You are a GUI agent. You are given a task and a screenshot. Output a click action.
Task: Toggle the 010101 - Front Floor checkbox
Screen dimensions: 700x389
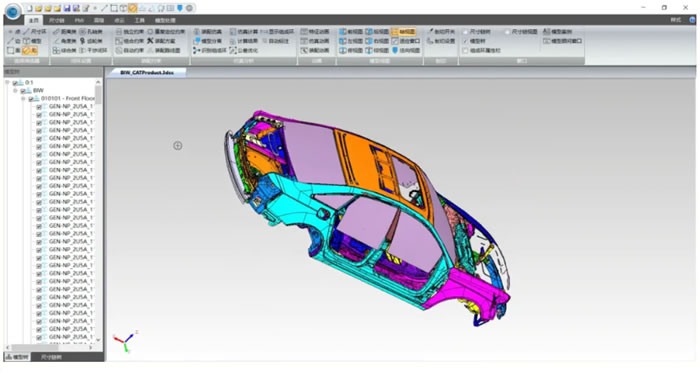(31, 99)
